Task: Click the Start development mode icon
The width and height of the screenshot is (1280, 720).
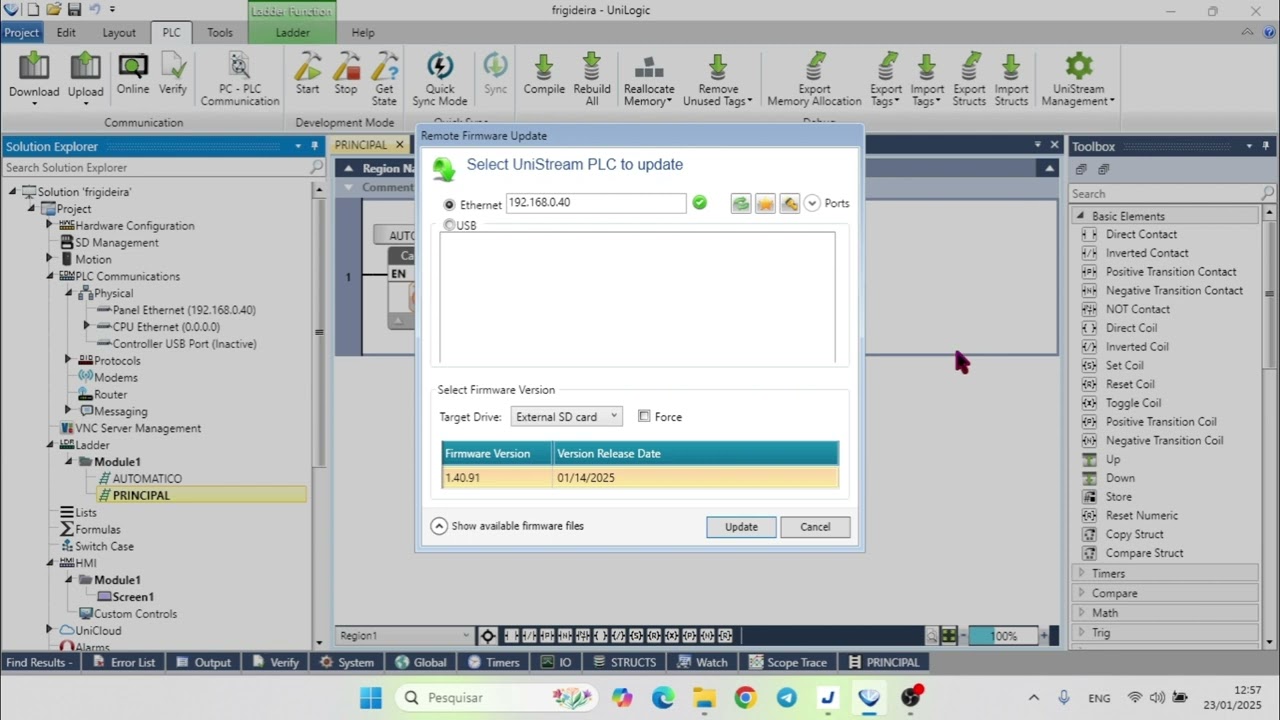Action: point(308,74)
